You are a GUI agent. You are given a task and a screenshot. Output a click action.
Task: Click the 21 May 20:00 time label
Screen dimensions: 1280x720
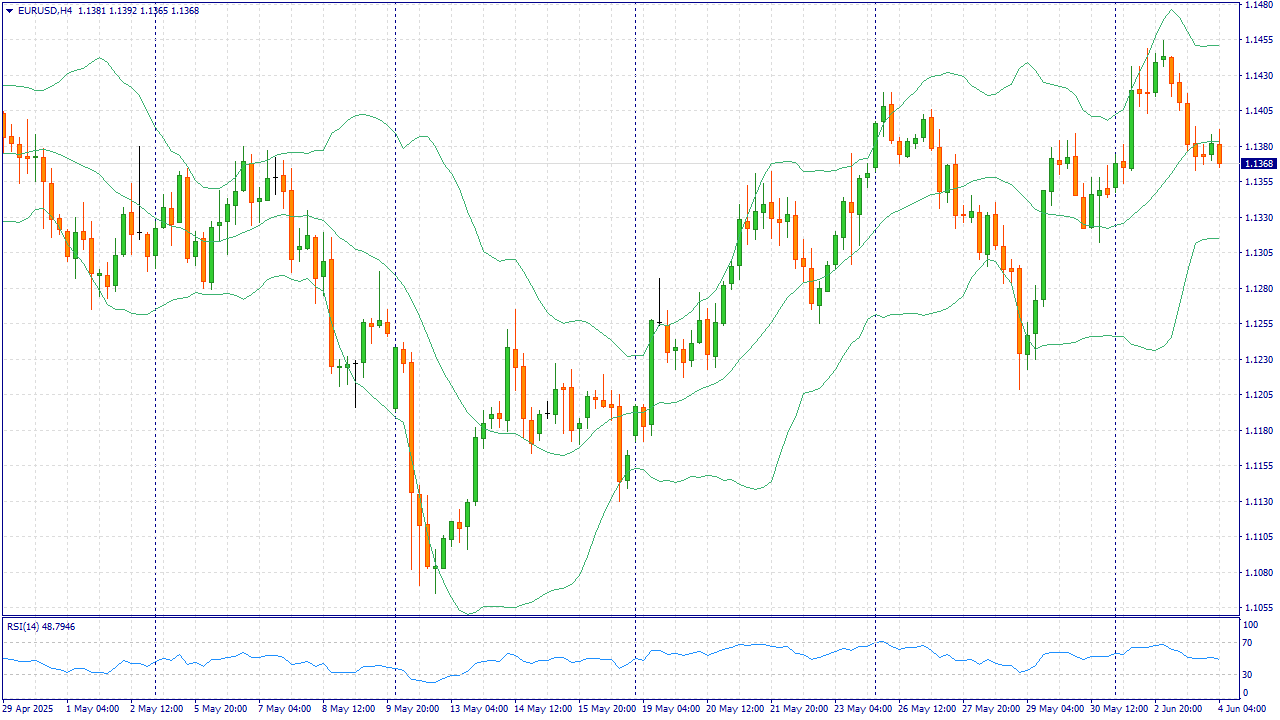tap(799, 708)
